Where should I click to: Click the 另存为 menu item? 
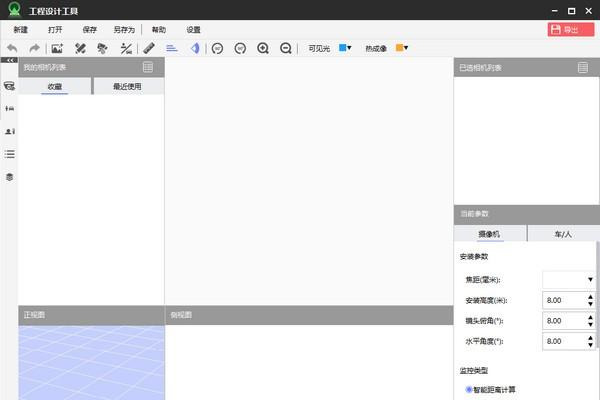pos(124,30)
